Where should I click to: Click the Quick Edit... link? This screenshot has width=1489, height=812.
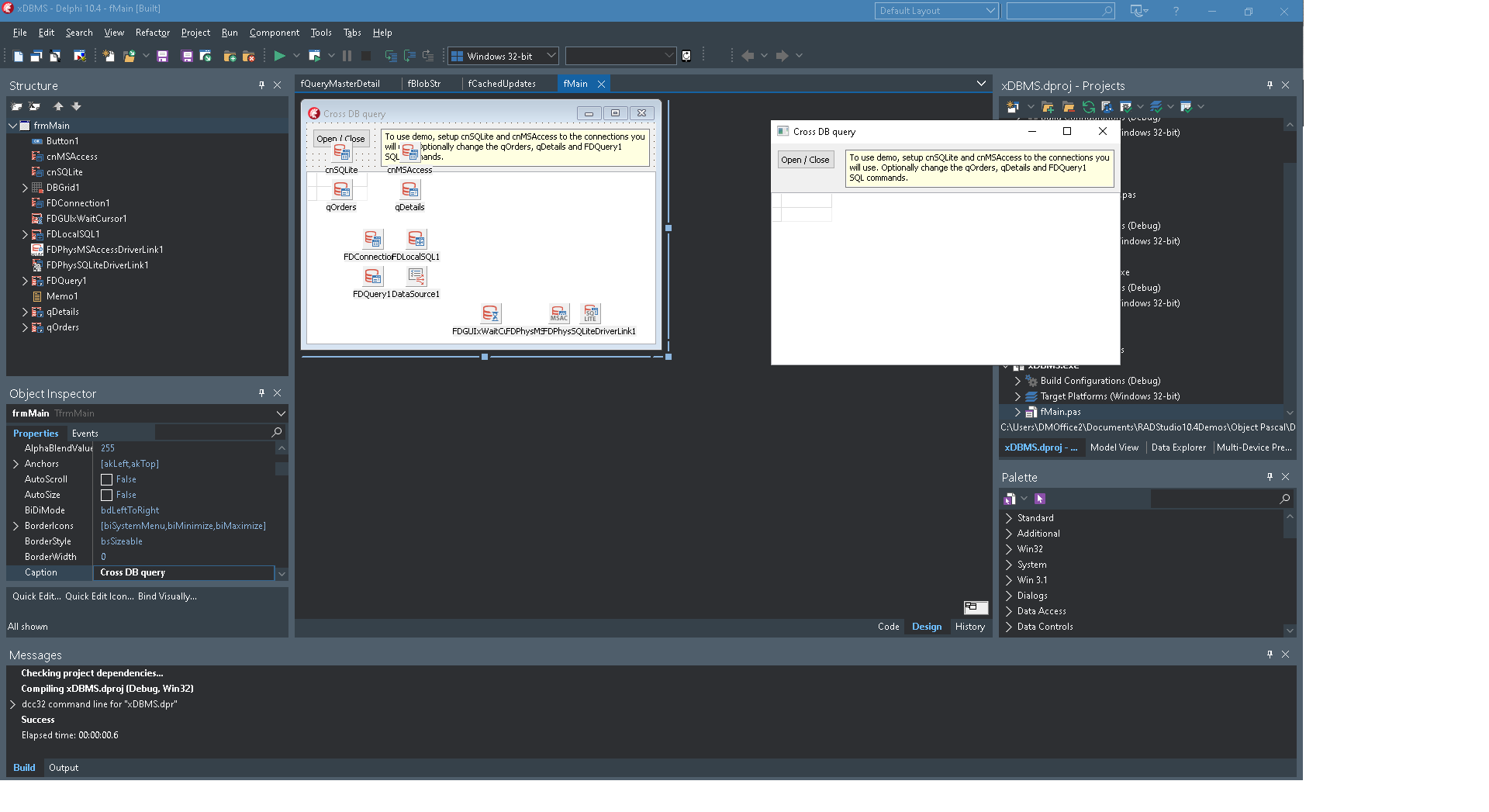(36, 596)
